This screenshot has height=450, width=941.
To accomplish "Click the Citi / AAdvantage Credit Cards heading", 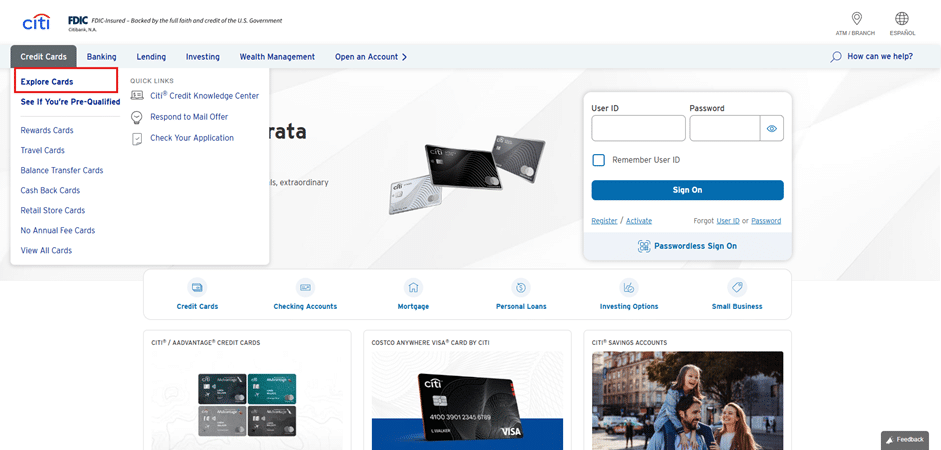I will (206, 343).
